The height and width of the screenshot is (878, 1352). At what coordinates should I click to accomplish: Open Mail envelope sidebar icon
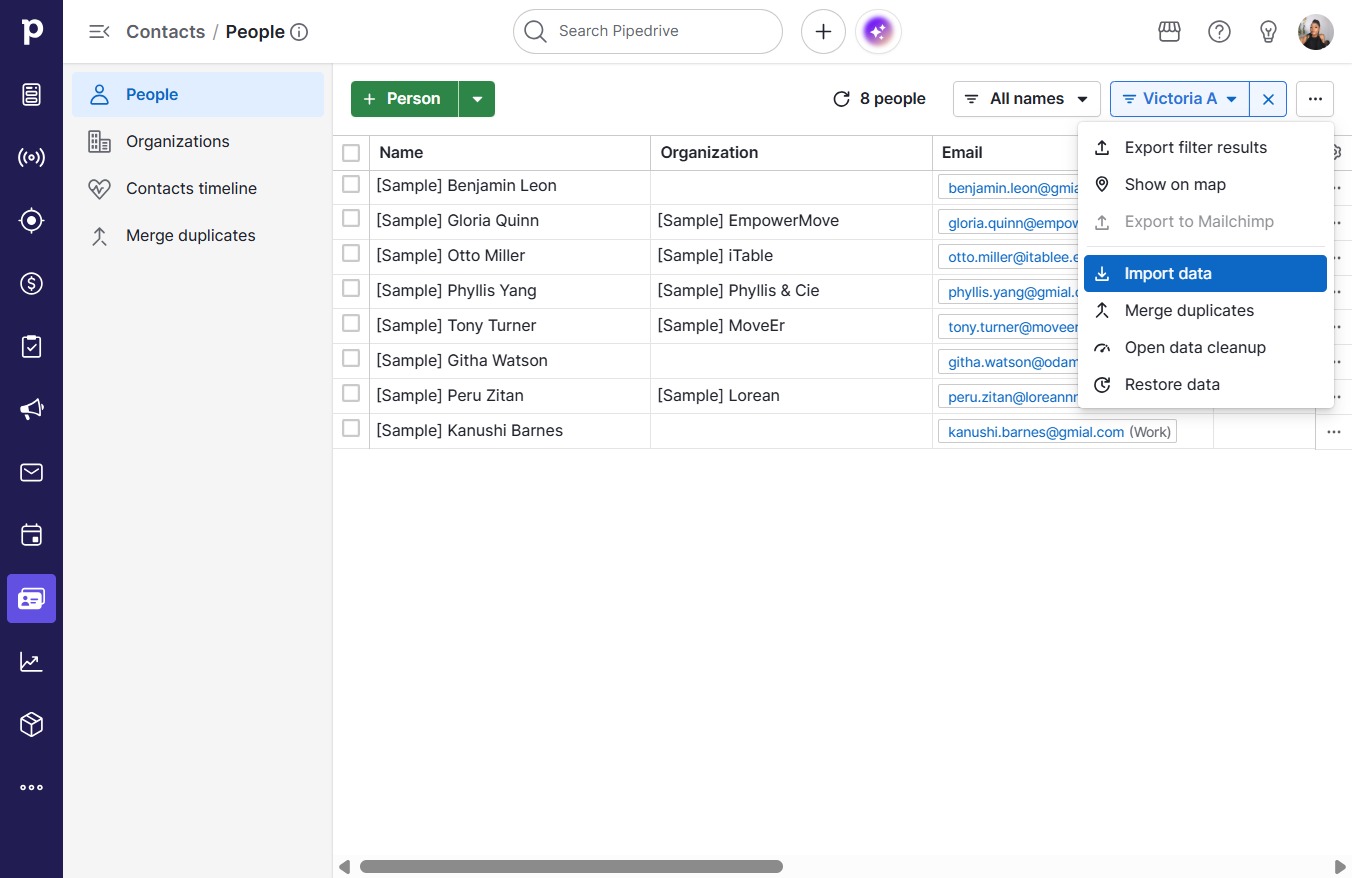tap(31, 472)
